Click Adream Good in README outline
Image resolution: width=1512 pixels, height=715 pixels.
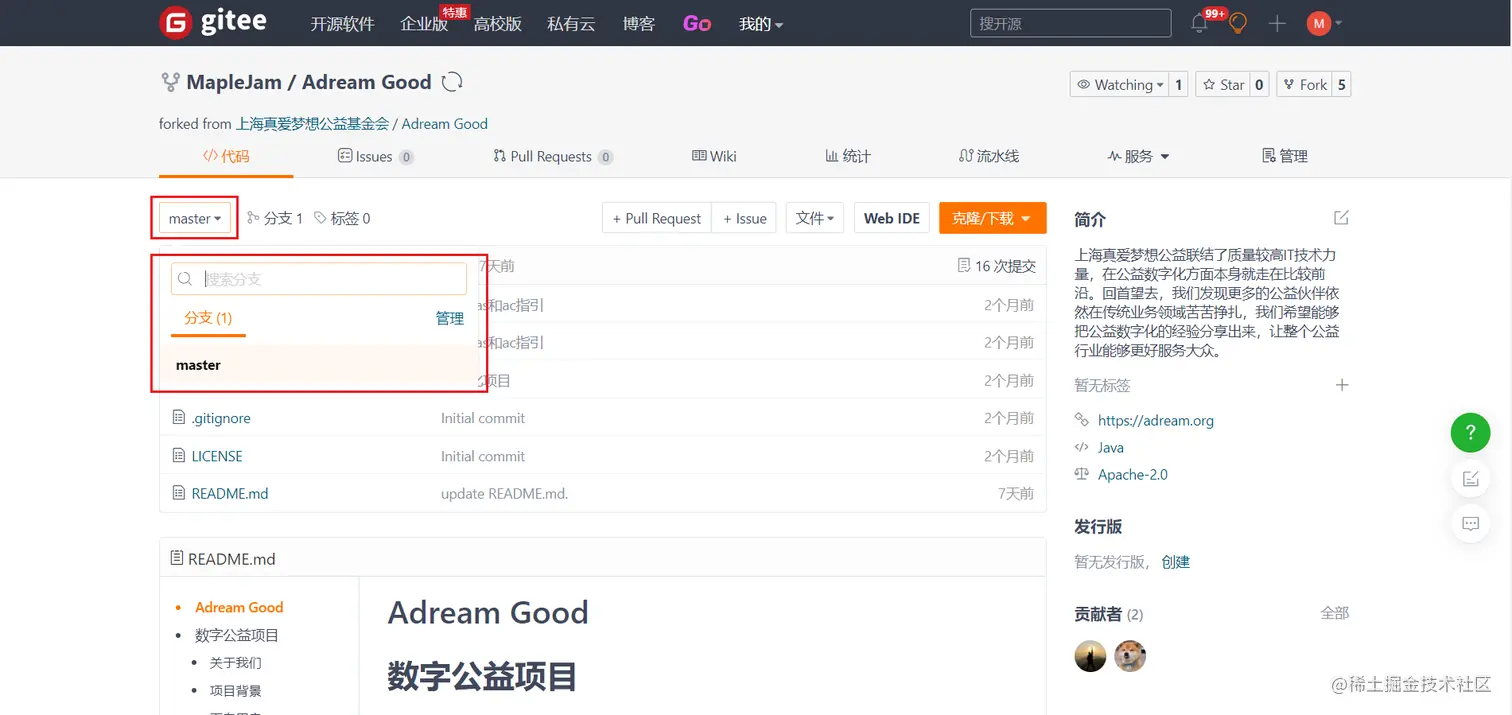point(239,607)
